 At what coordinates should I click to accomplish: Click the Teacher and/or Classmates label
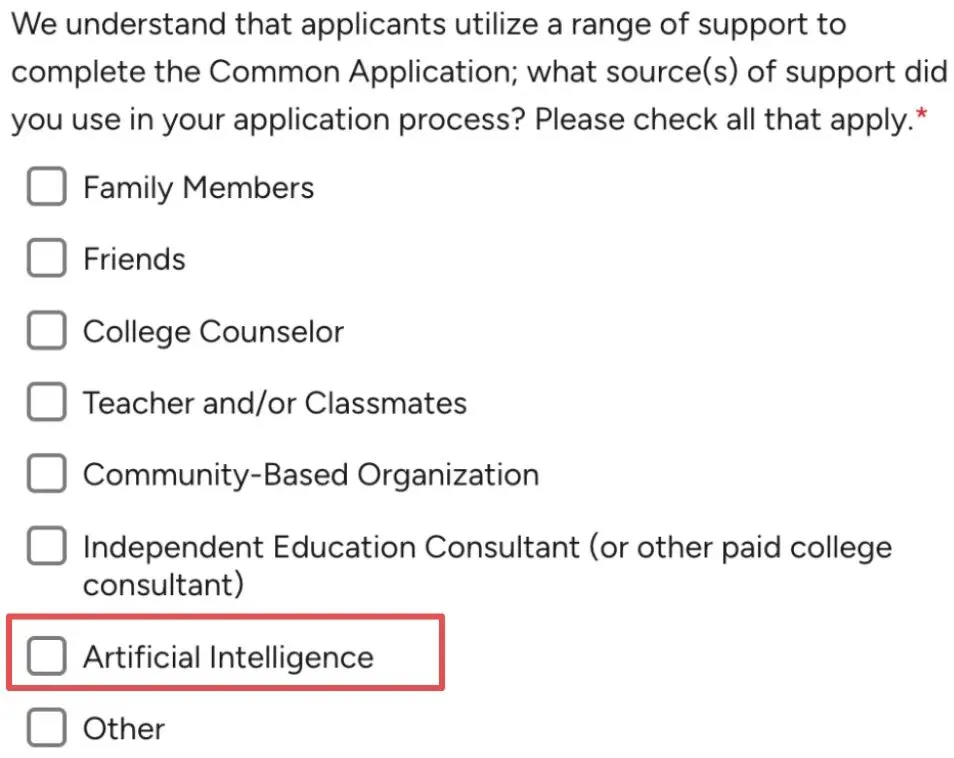pos(275,403)
